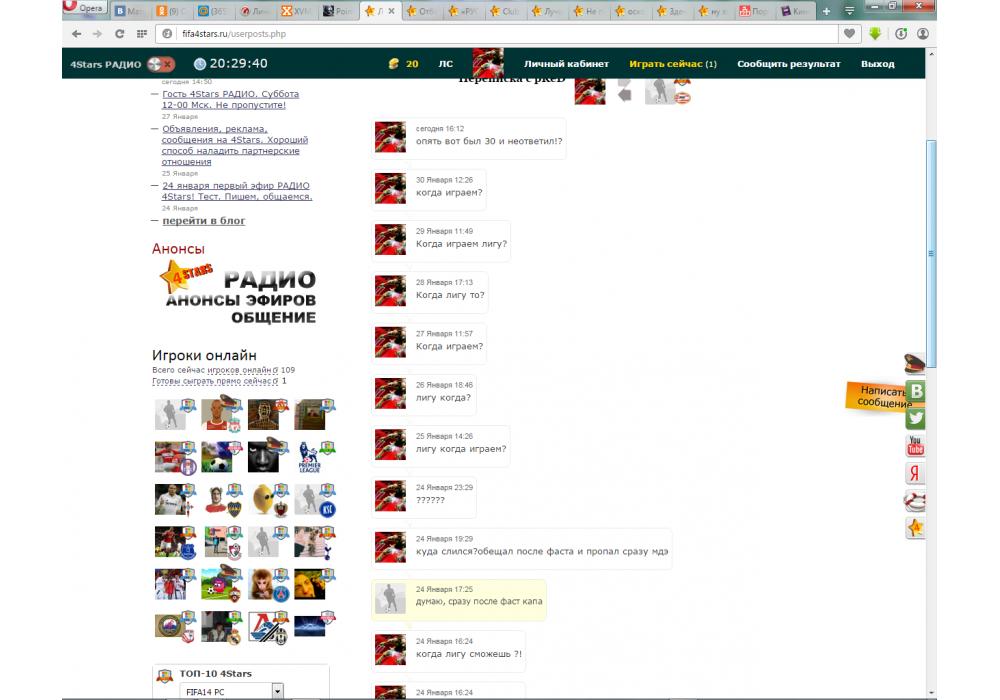Click the lifebuoy help sidebar icon
The width and height of the screenshot is (1000, 700).
click(915, 500)
